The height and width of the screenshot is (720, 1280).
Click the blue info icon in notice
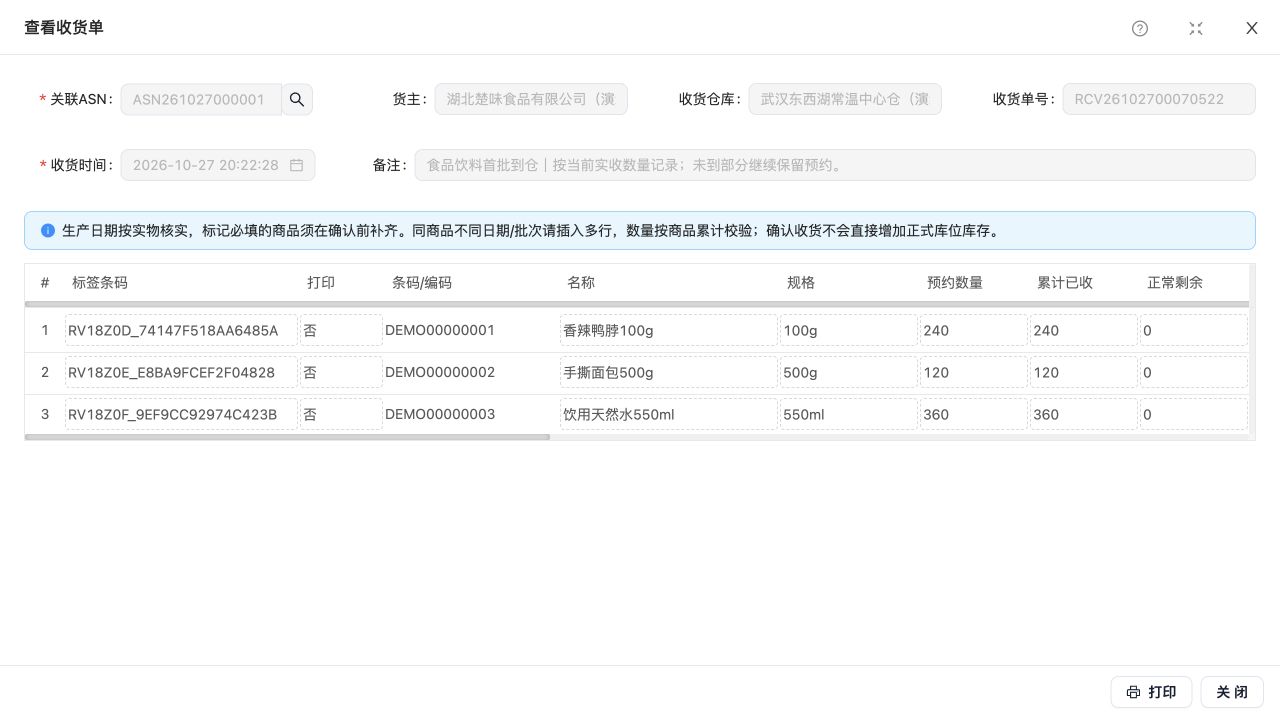click(x=48, y=231)
